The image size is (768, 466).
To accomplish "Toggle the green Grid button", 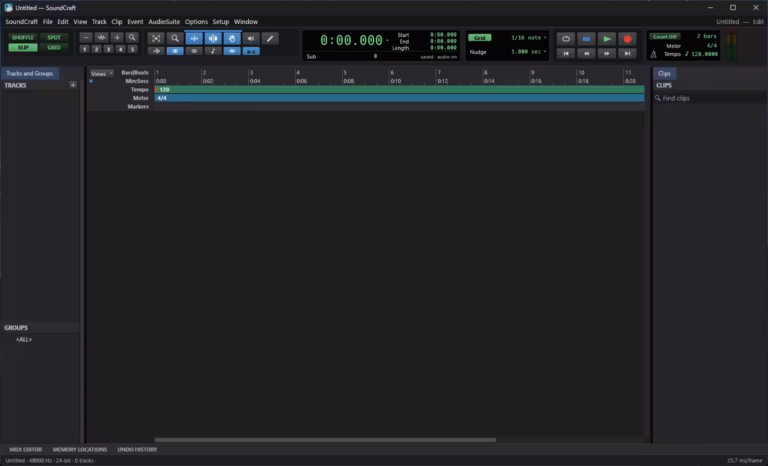I will (480, 38).
